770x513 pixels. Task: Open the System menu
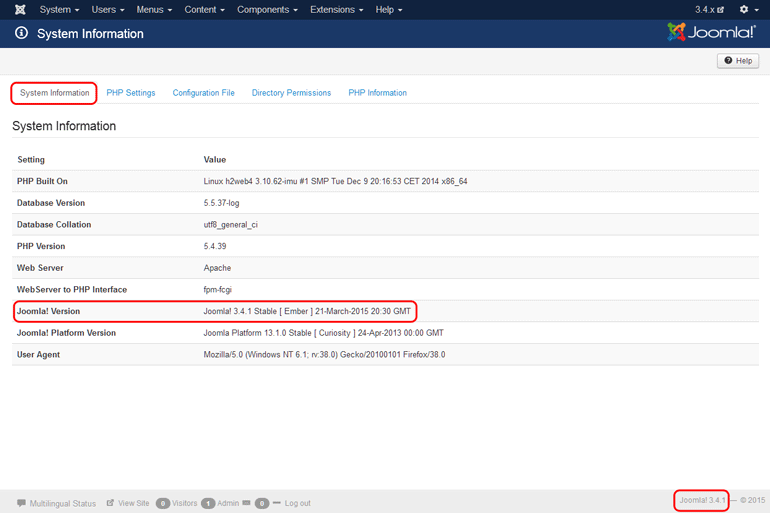pyautogui.click(x=59, y=9)
